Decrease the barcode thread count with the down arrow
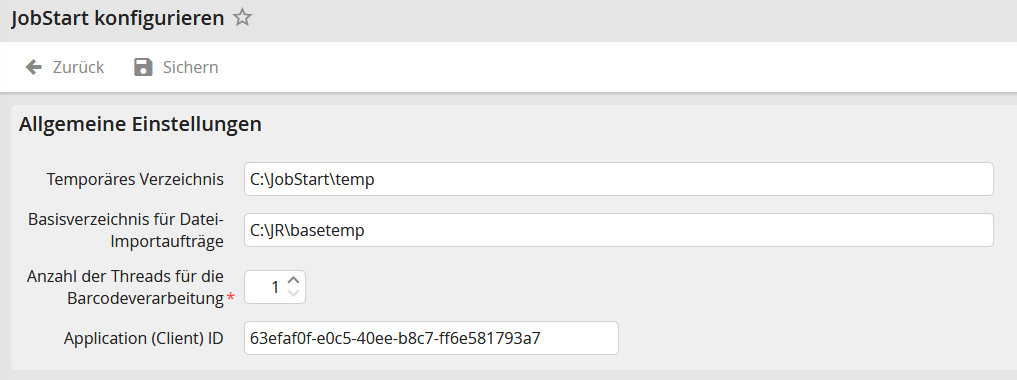 click(x=293, y=293)
